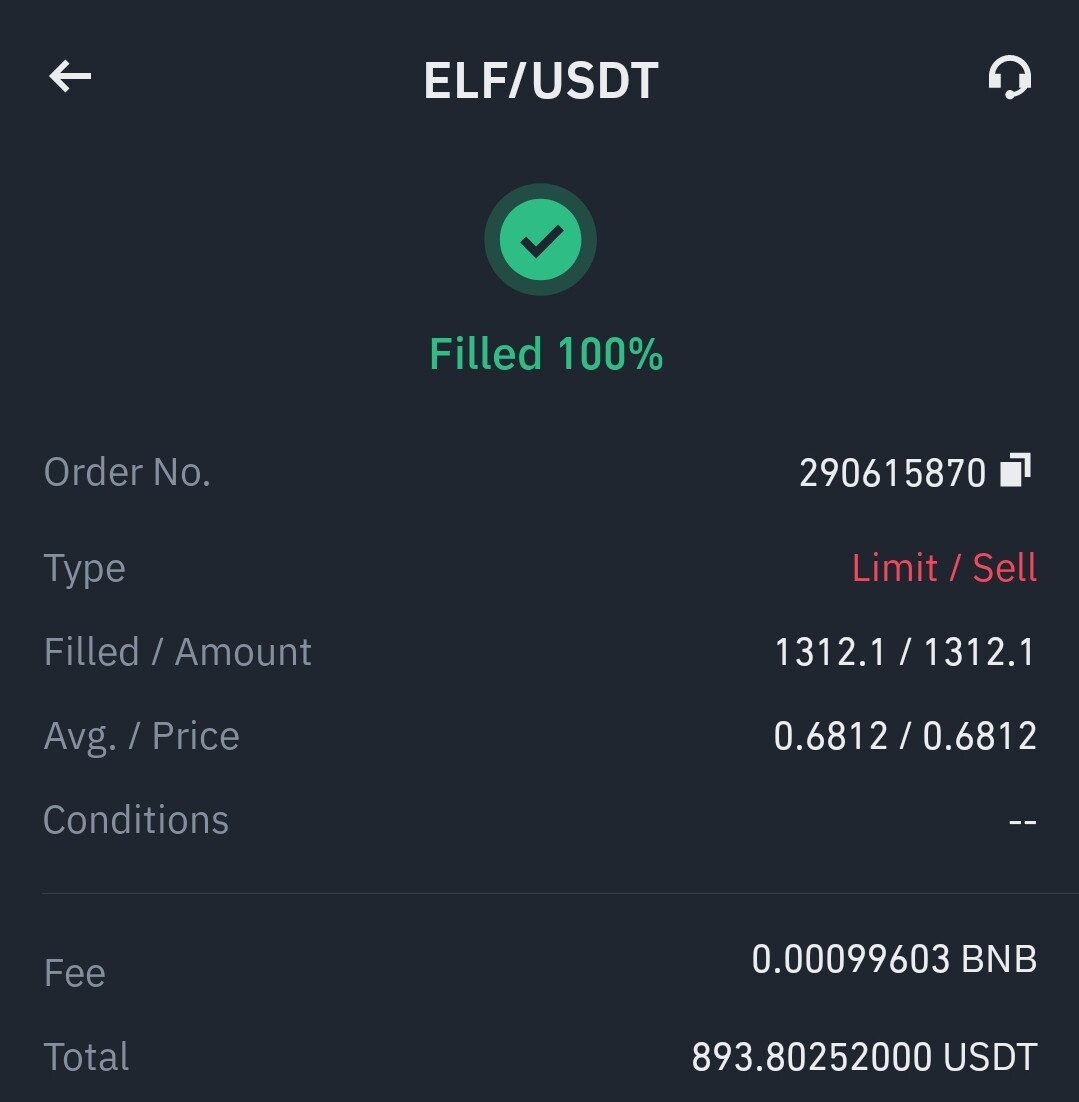Select the ELF/USDT pair title
The image size is (1079, 1102).
tap(541, 80)
